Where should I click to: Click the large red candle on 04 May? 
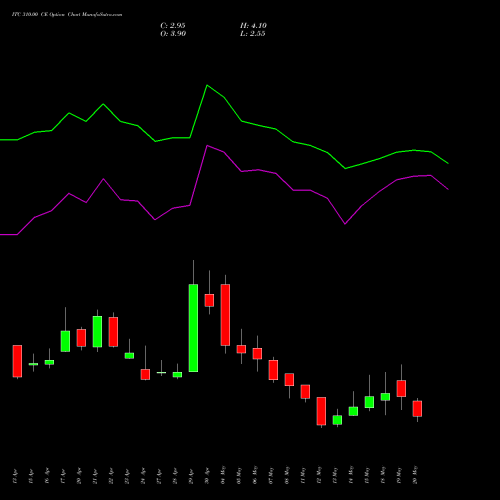click(225, 315)
